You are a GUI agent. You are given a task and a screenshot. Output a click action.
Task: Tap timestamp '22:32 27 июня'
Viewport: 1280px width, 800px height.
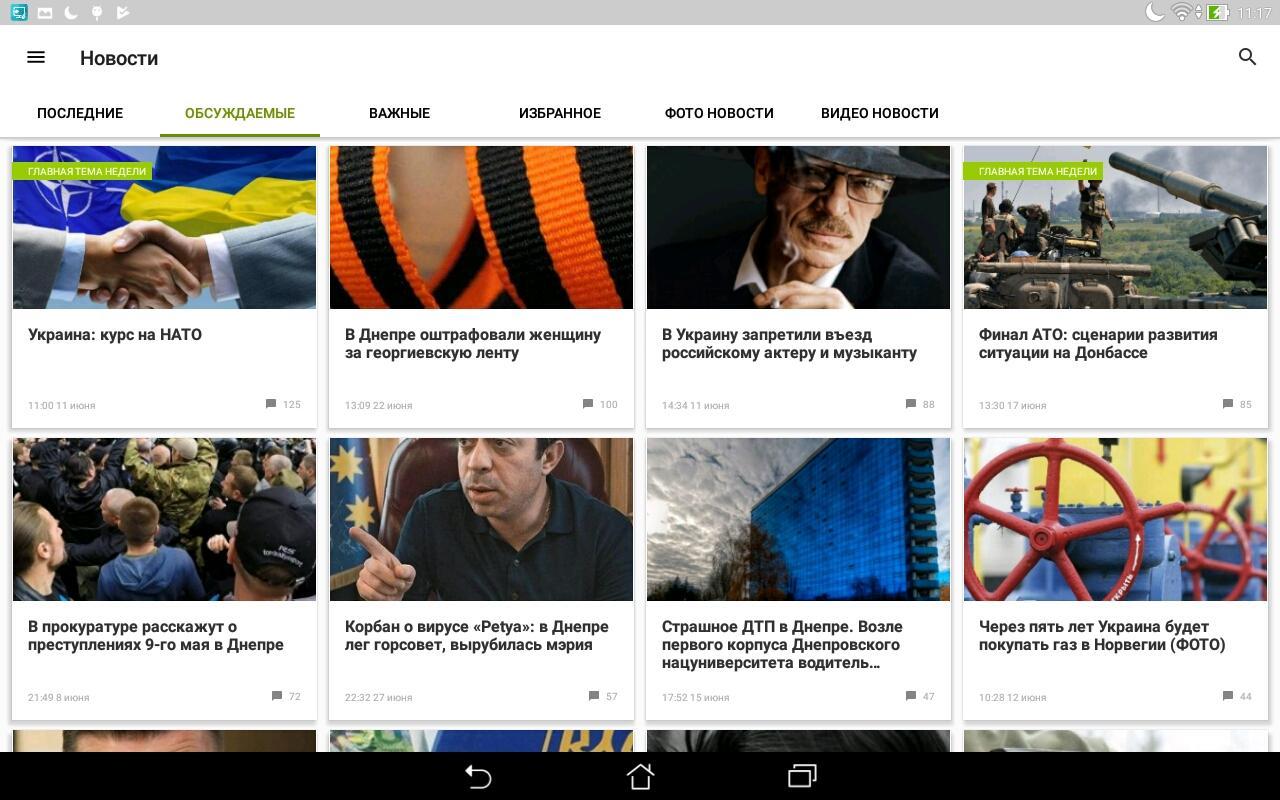click(379, 697)
